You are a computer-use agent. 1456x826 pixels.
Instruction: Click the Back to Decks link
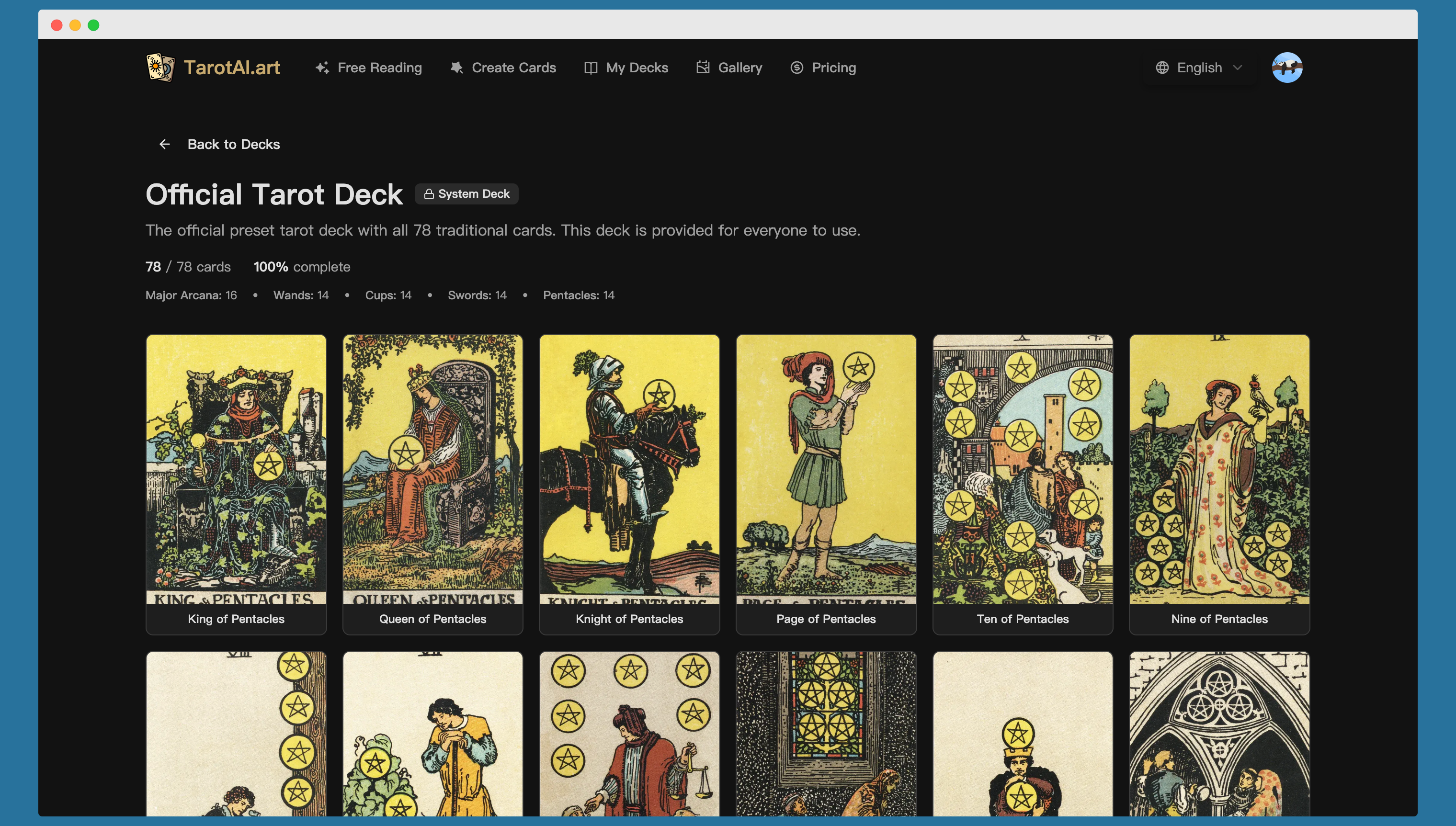point(233,144)
